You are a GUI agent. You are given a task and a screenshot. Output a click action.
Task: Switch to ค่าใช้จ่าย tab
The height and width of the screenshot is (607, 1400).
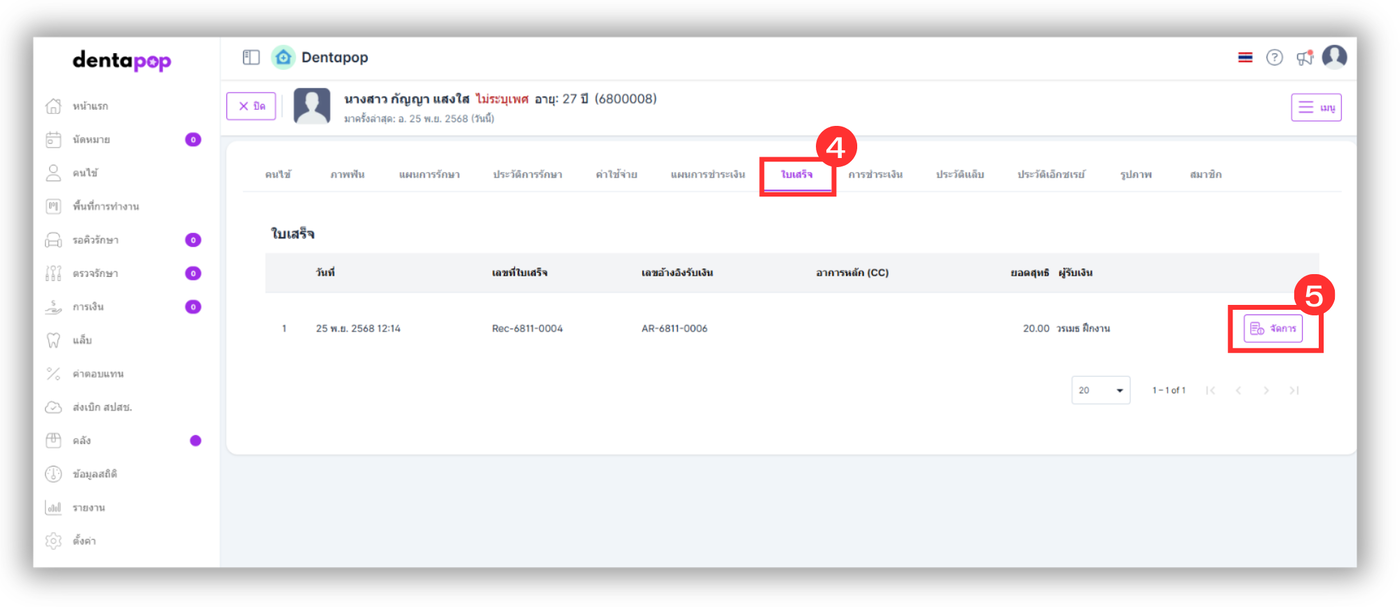(616, 175)
